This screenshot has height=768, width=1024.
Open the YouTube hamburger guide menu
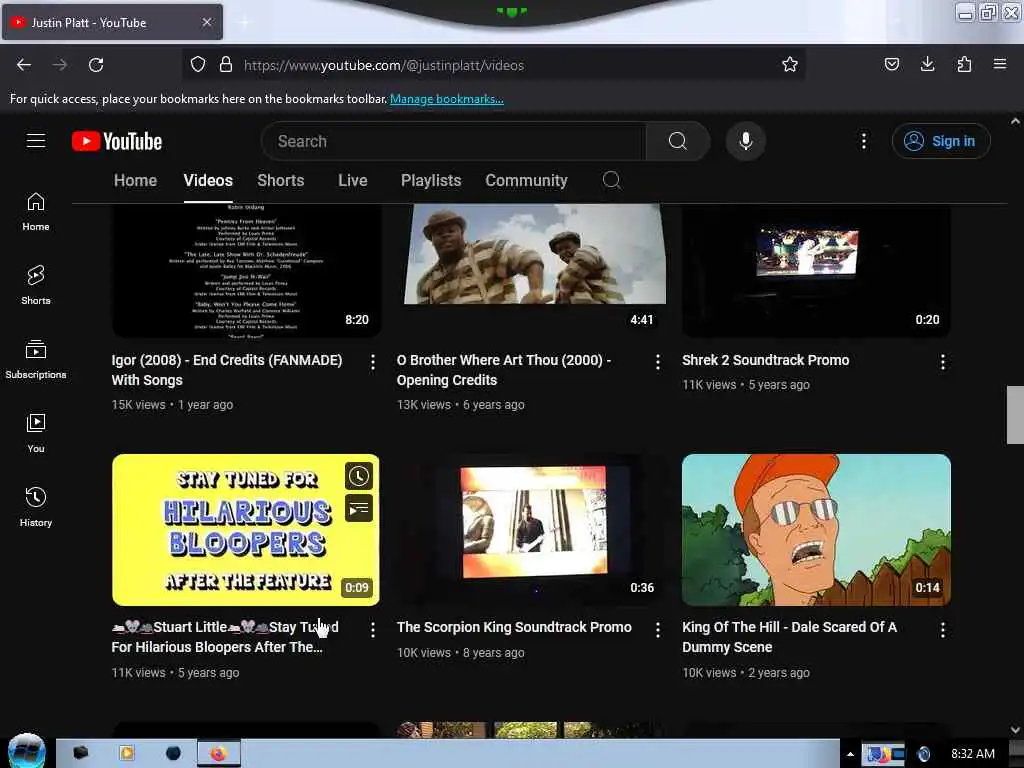coord(36,141)
